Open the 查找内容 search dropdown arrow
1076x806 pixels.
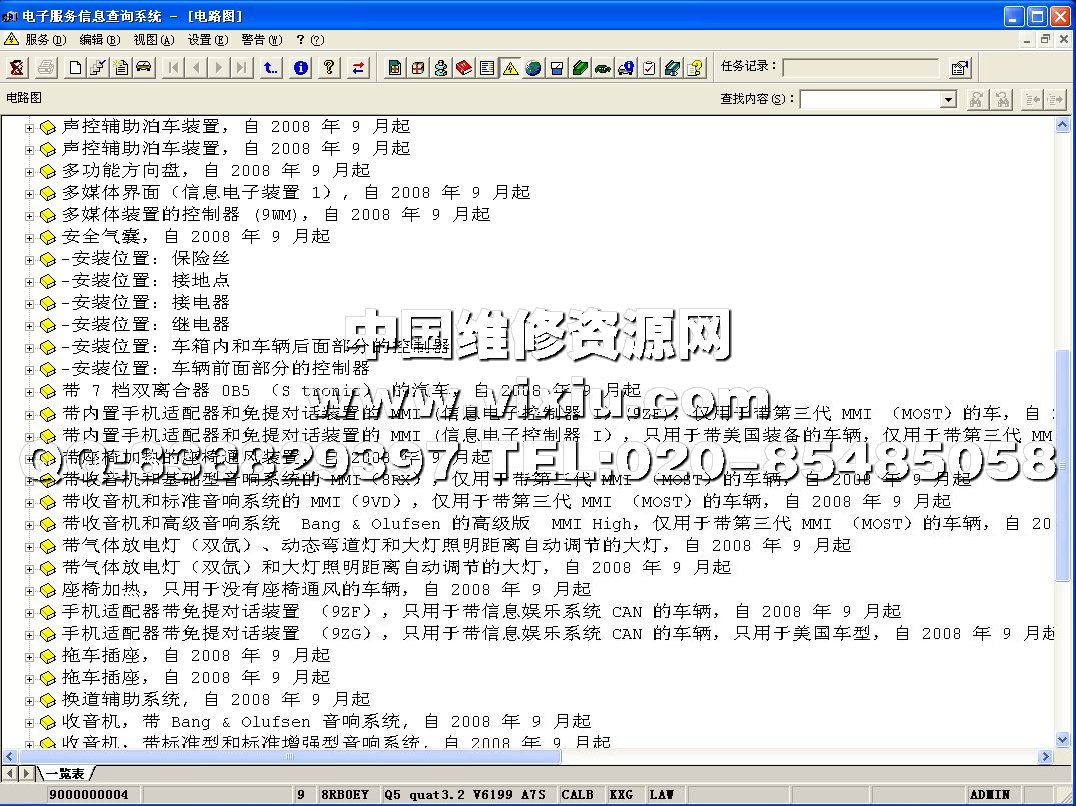pyautogui.click(x=948, y=99)
